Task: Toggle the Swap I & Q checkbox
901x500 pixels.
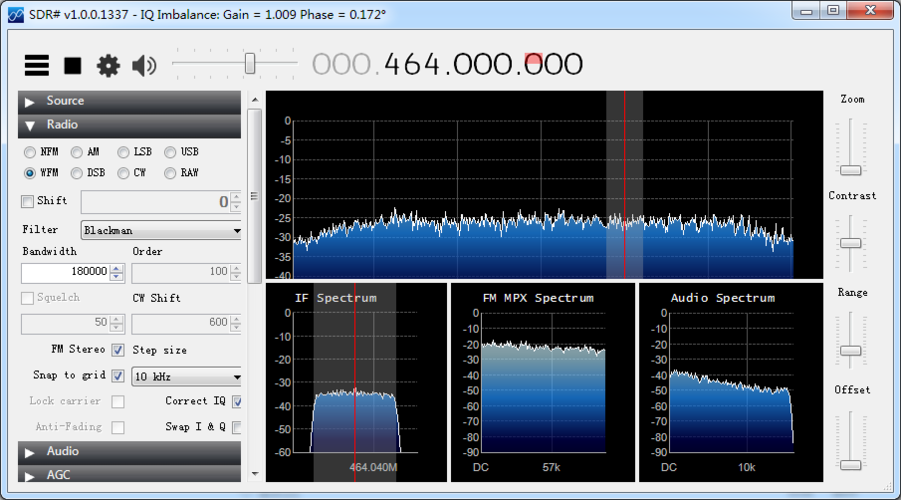Action: (237, 427)
